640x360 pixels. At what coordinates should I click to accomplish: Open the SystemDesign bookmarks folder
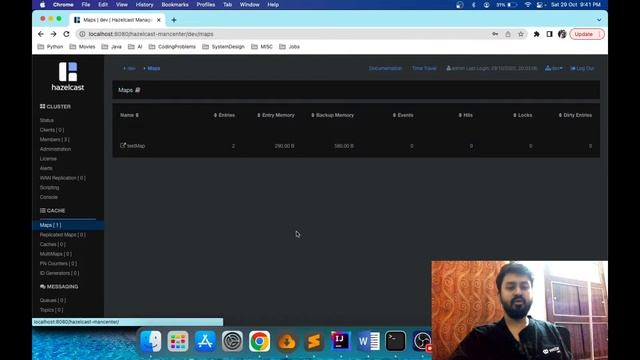223,47
